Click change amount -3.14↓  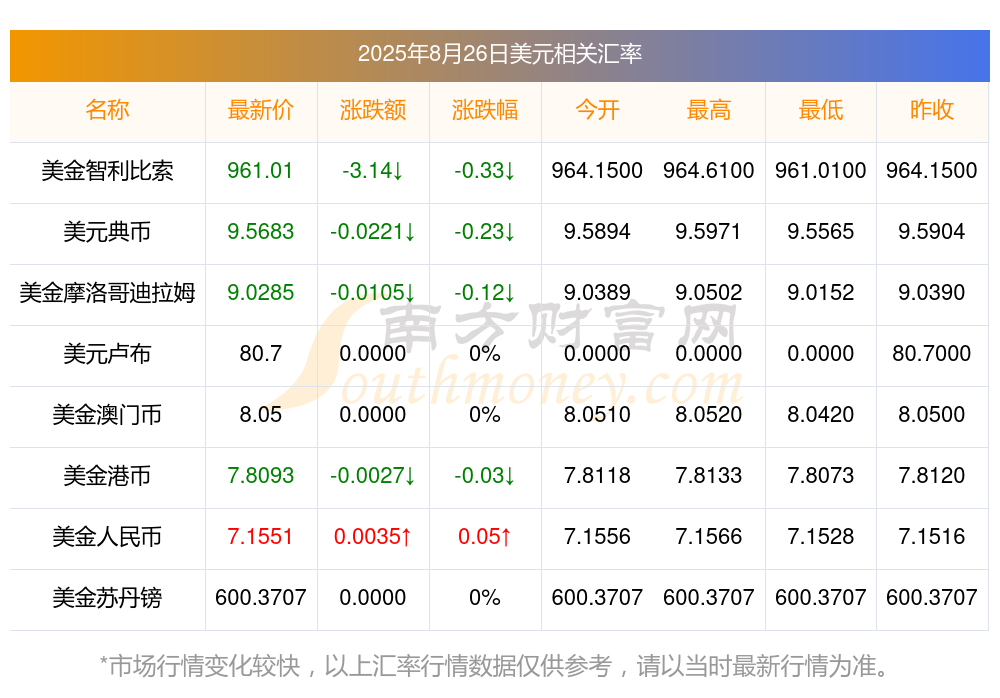(373, 171)
